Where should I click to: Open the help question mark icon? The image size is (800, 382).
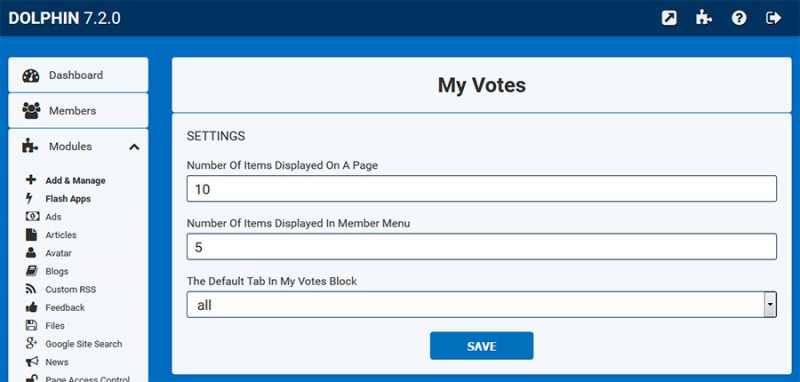739,18
